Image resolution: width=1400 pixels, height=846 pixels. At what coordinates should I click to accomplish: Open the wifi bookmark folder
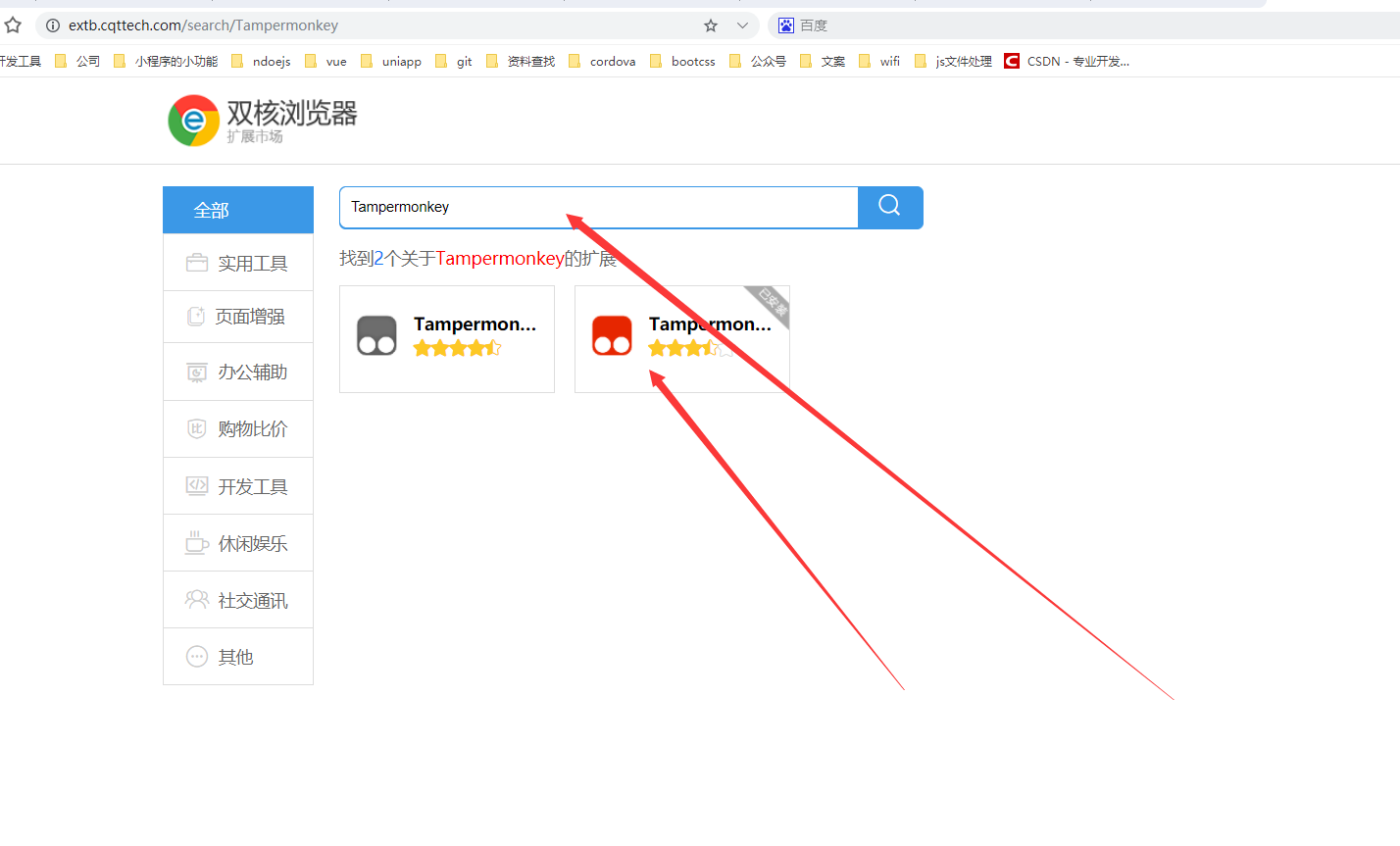click(878, 61)
